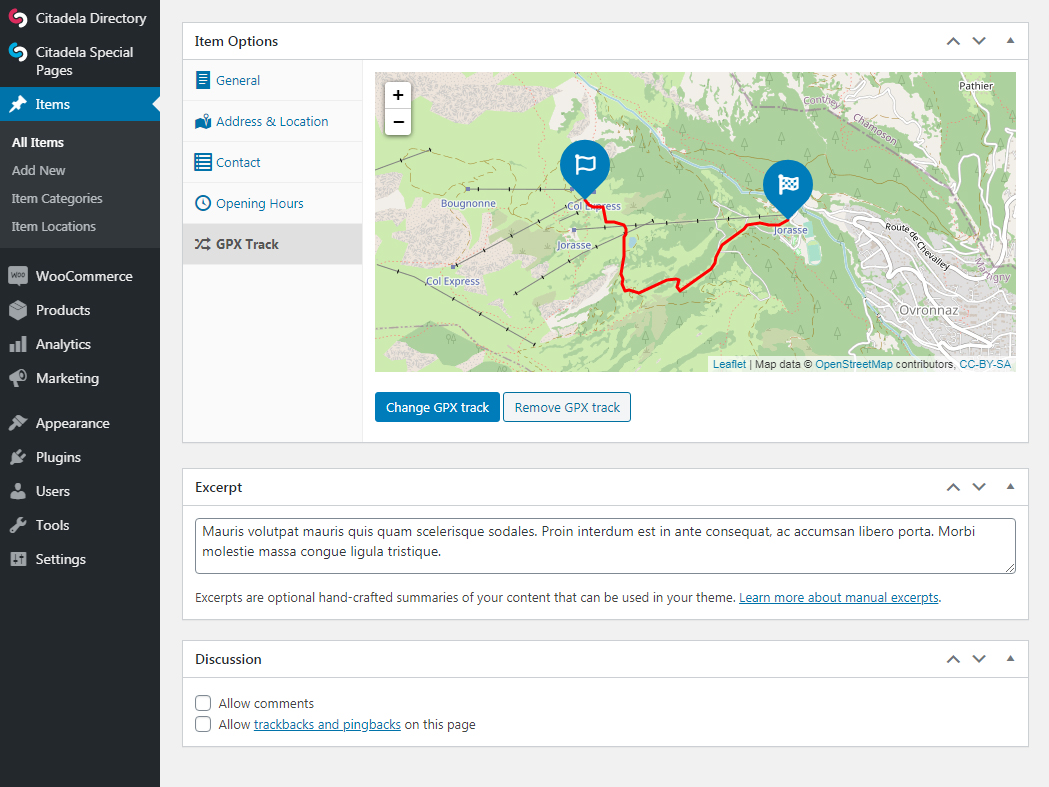
Task: Collapse the Excerpt panel with the triangle toggle
Action: coord(1010,487)
